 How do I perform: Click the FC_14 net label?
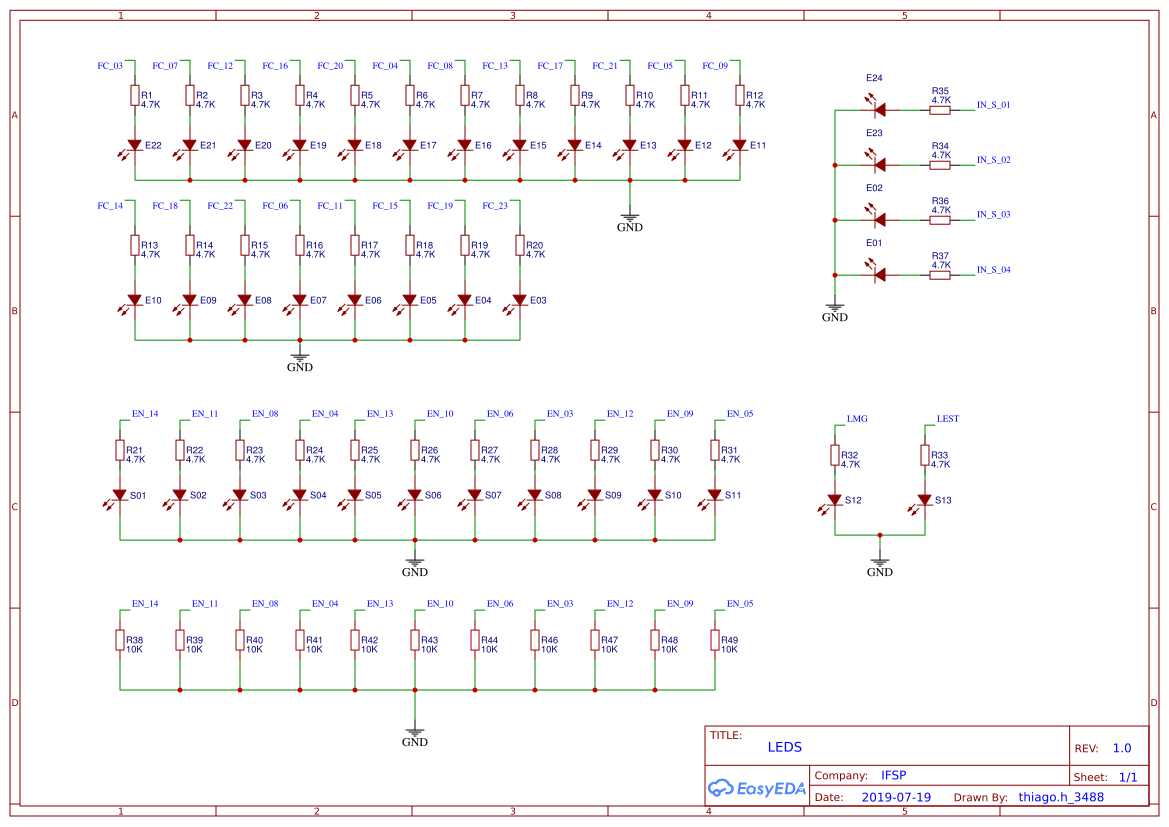click(110, 206)
